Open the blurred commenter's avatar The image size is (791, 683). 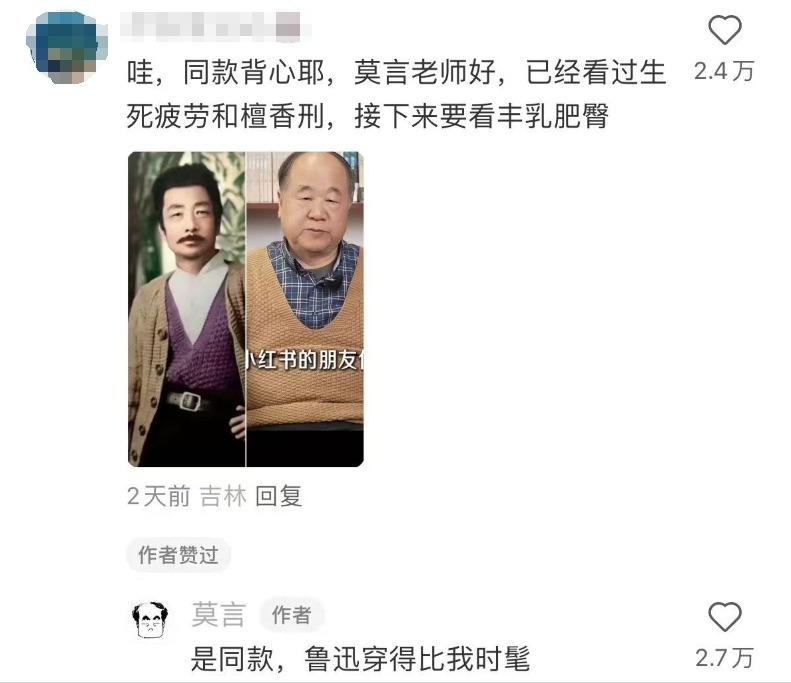tap(67, 46)
